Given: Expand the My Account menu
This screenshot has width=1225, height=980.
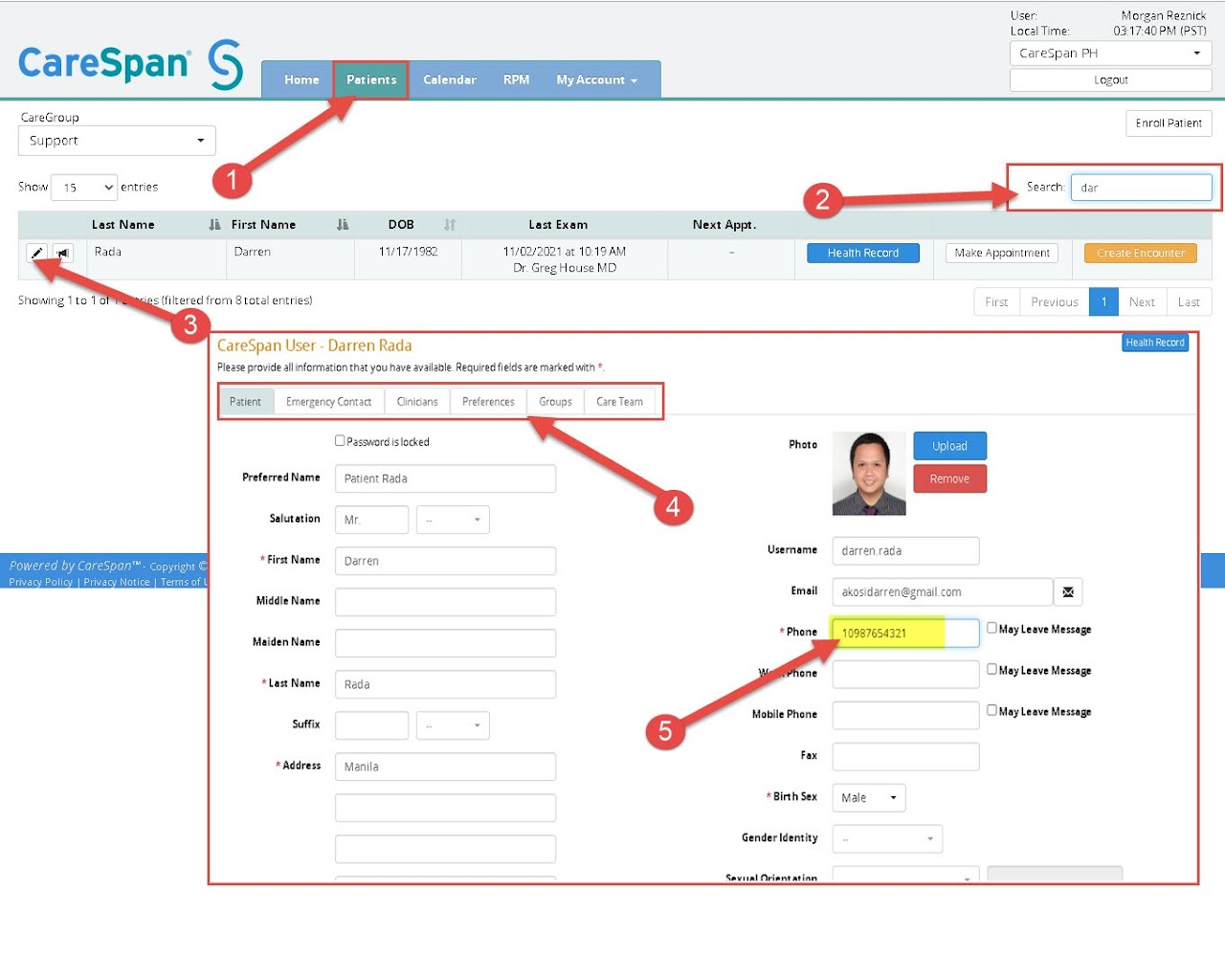Looking at the screenshot, I should tap(596, 80).
